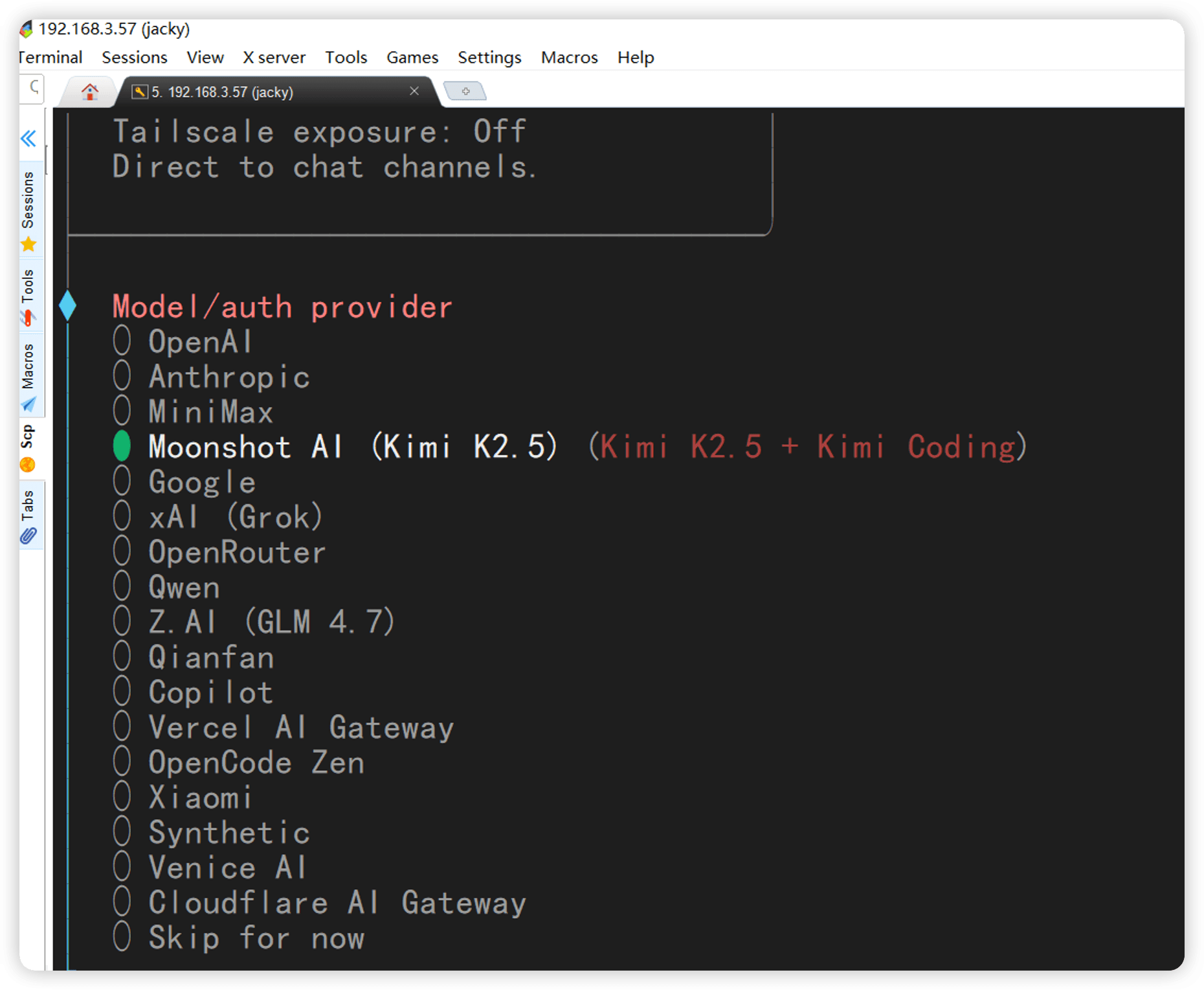Select the Anthropic provider option
The image size is (1204, 990).
pyautogui.click(x=211, y=377)
